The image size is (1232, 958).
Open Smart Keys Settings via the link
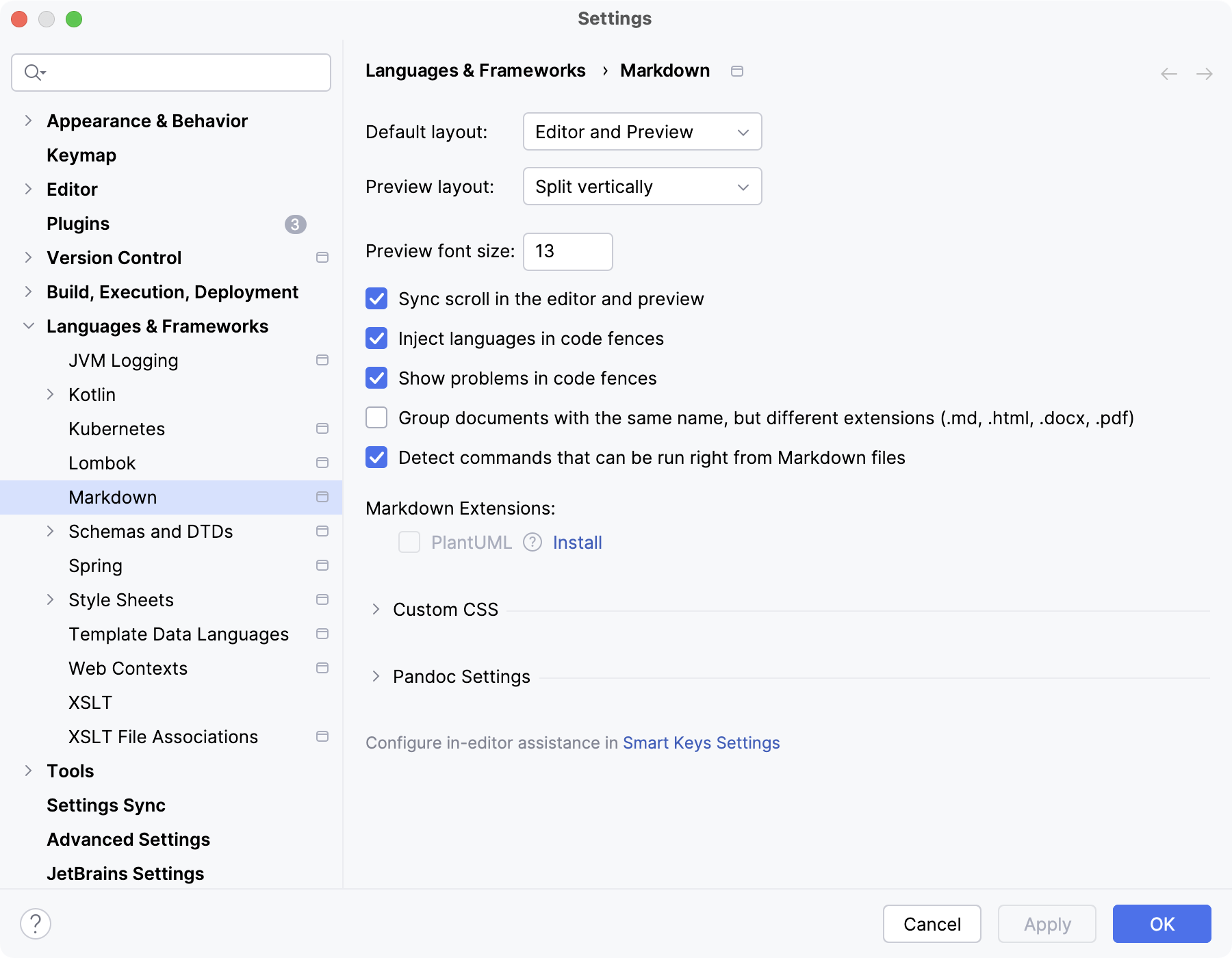(701, 742)
